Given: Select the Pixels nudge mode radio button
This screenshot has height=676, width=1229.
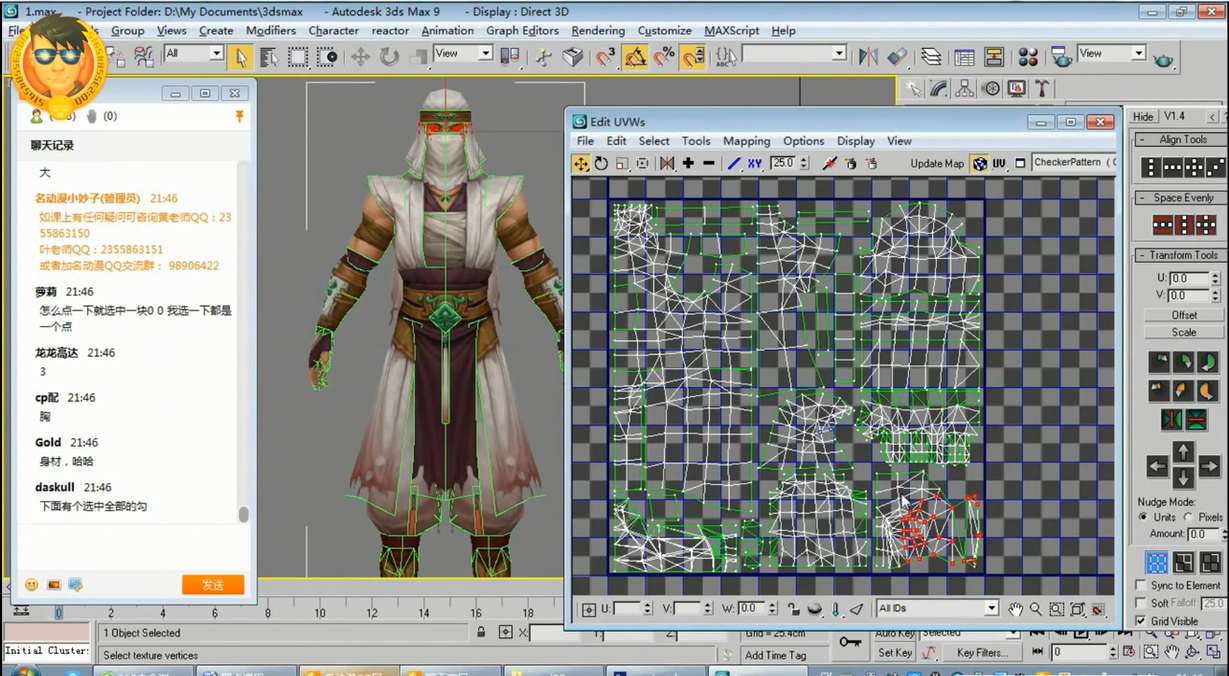Looking at the screenshot, I should point(1188,517).
